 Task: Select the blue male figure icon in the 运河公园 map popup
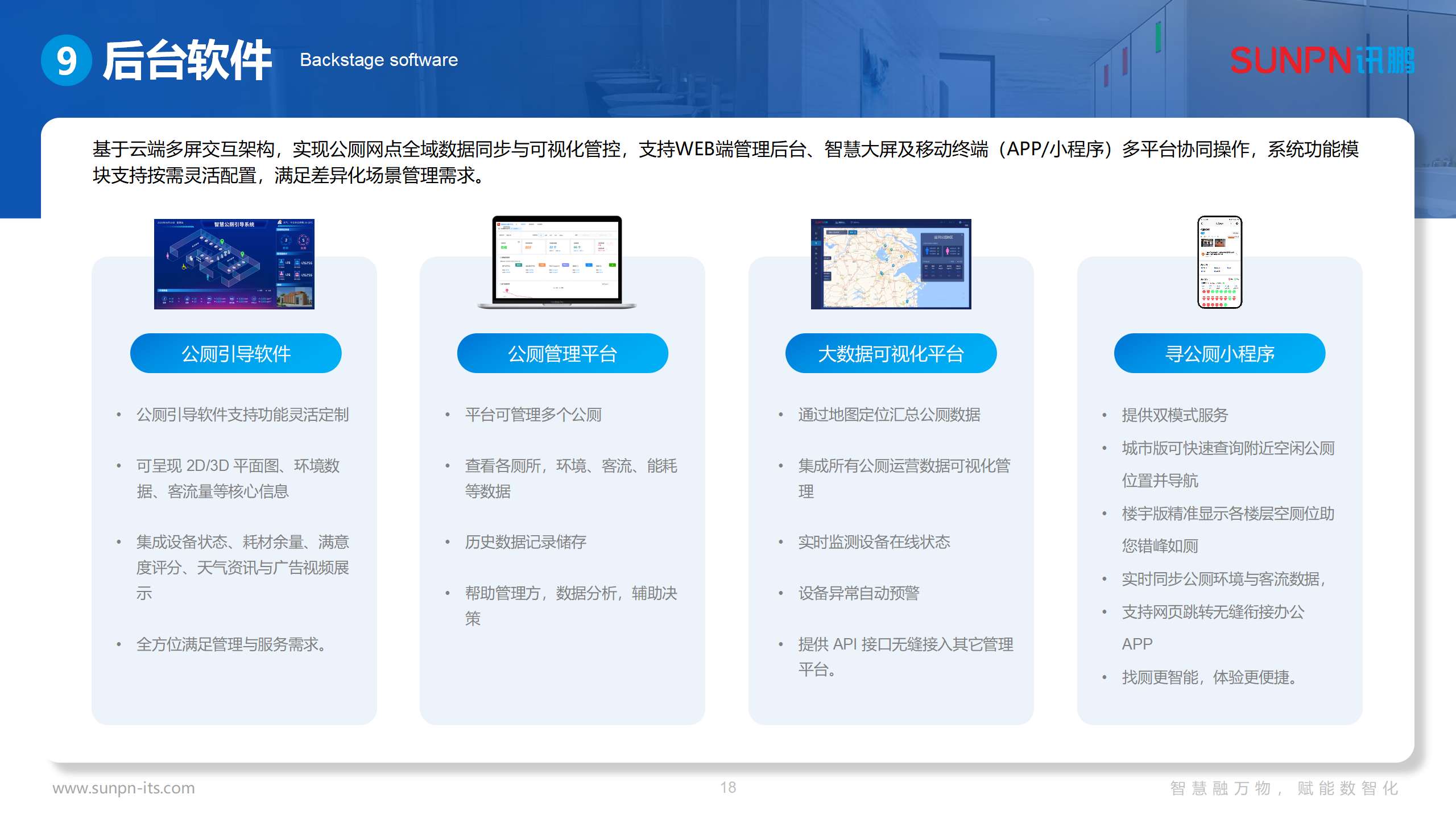(x=927, y=251)
